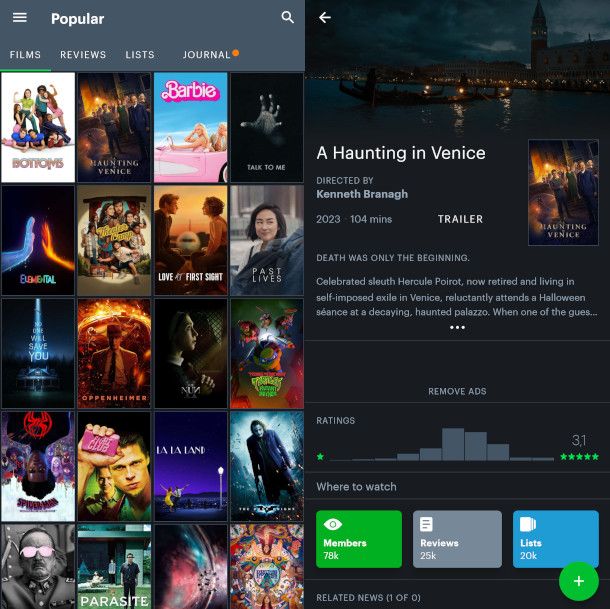Tap the tallest bar in ratings histogram
This screenshot has width=610, height=609.
[x=453, y=444]
